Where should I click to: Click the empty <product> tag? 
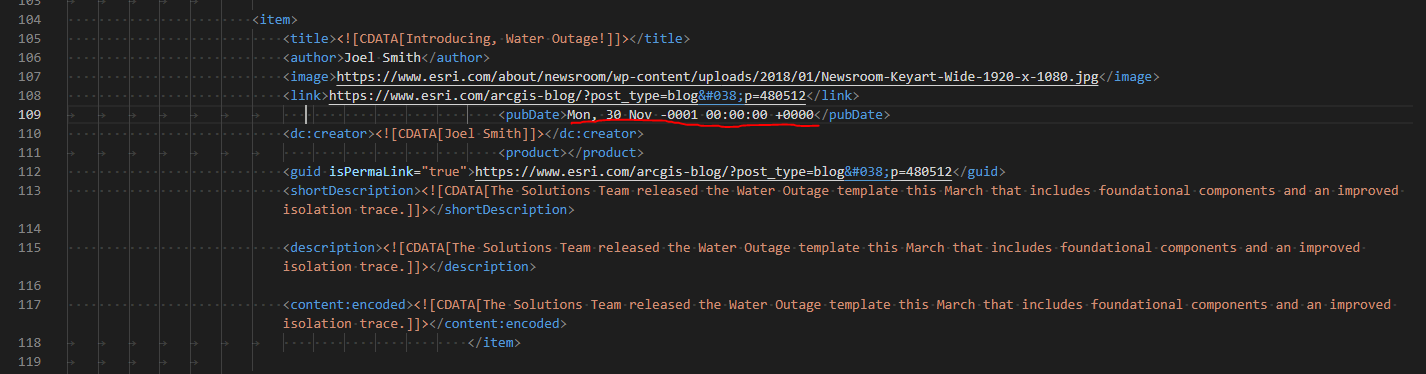[532, 152]
